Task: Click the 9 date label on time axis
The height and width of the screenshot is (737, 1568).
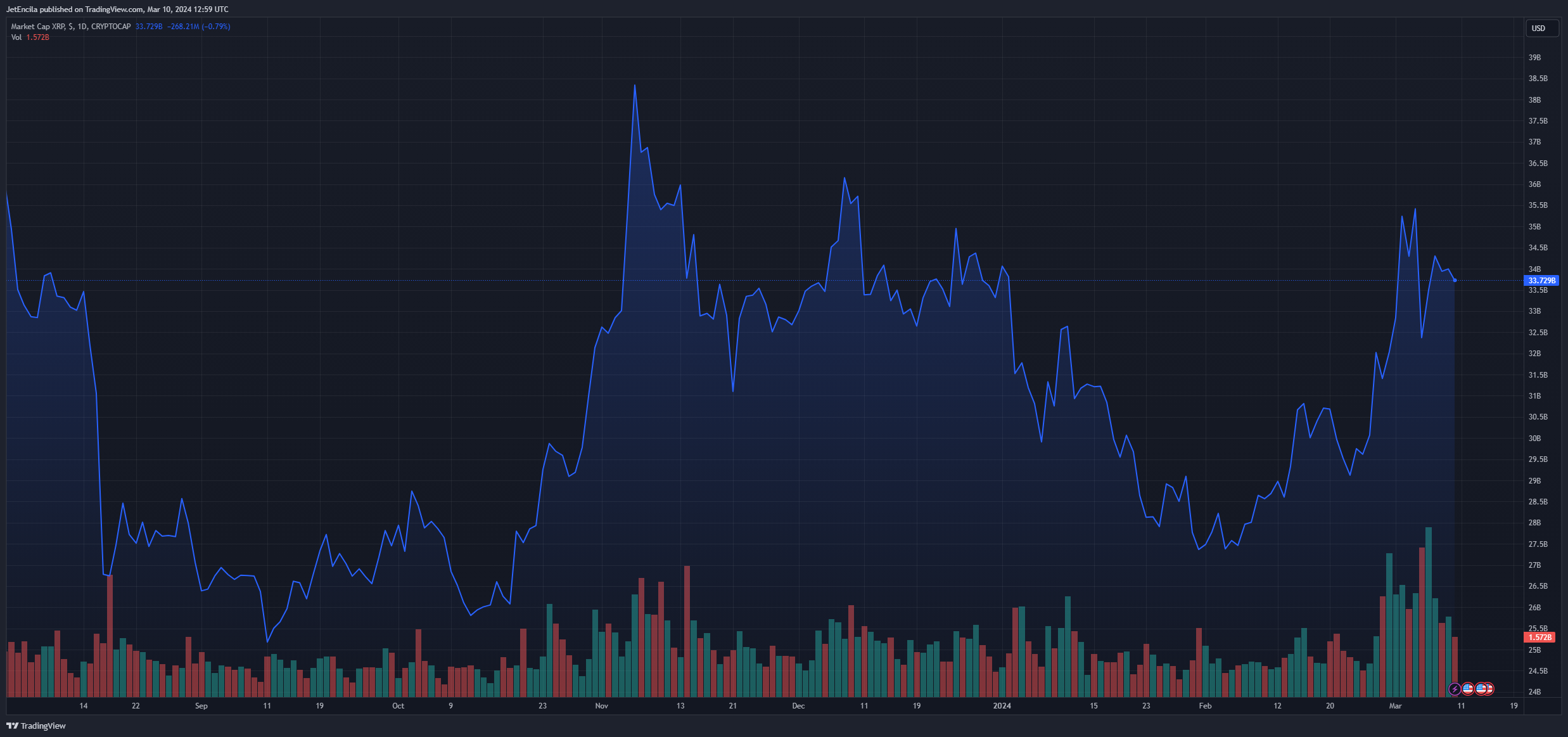Action: 450,706
